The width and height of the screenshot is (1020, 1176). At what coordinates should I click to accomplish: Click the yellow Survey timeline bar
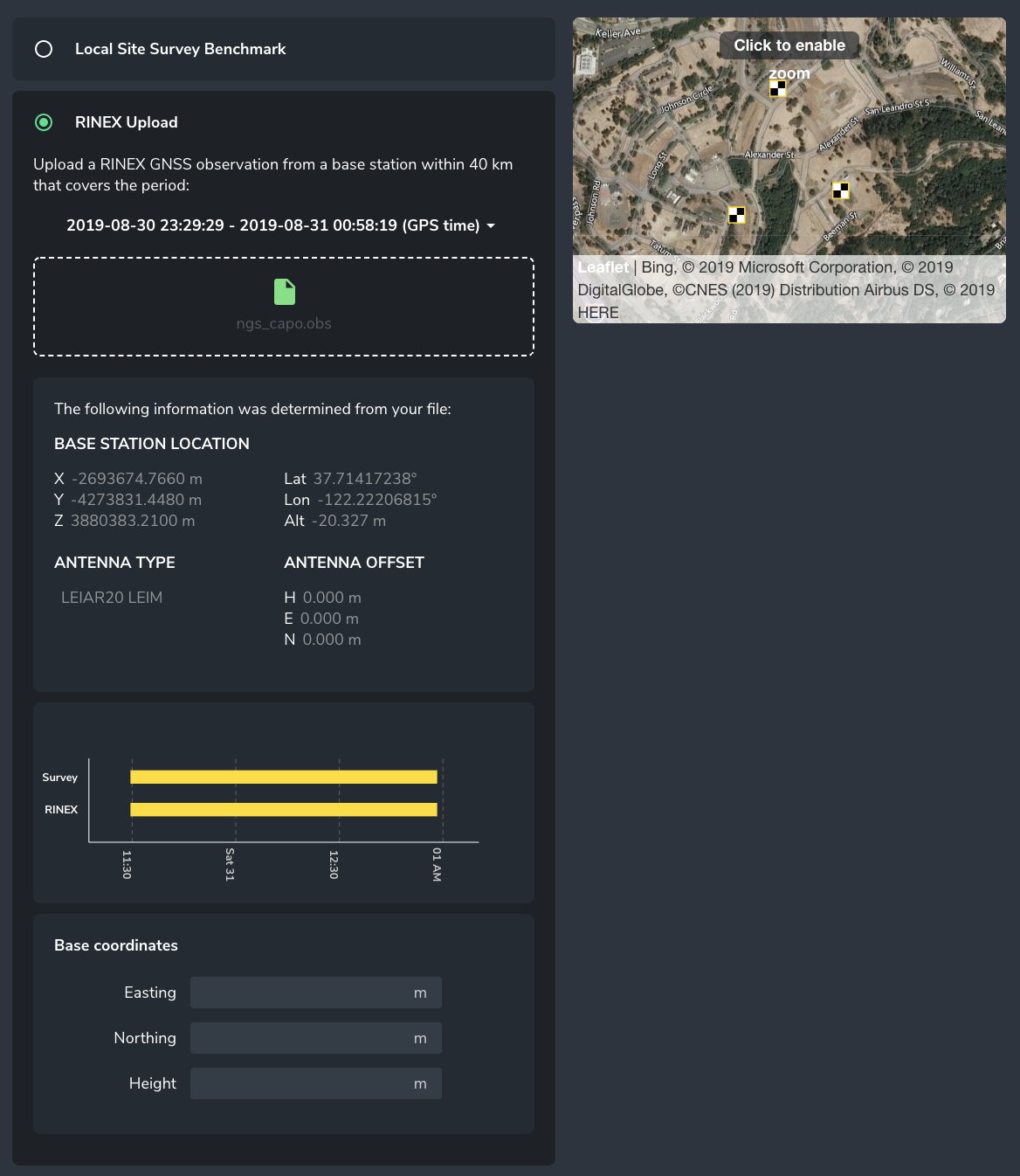(284, 777)
